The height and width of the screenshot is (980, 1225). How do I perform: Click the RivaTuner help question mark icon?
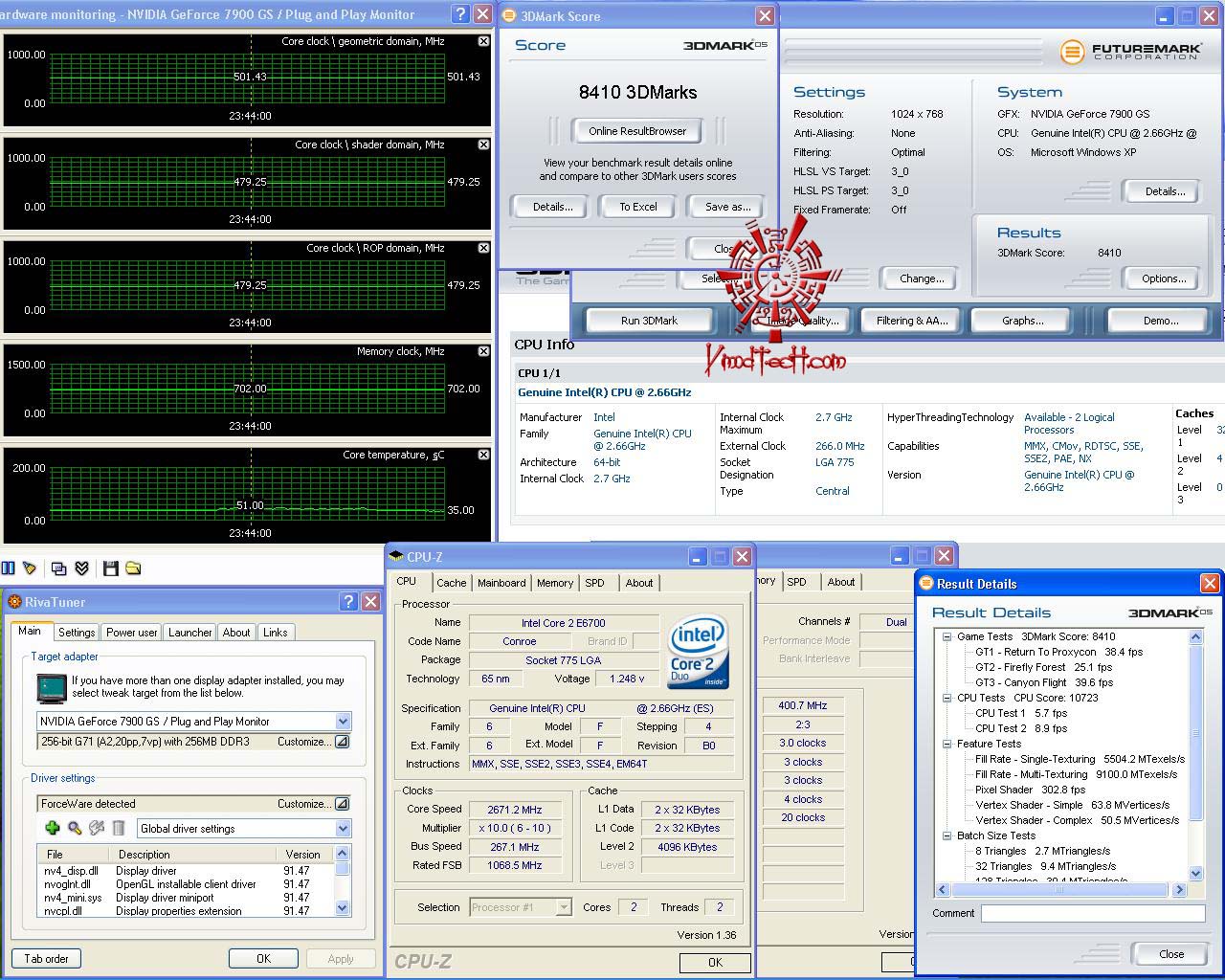coord(348,601)
